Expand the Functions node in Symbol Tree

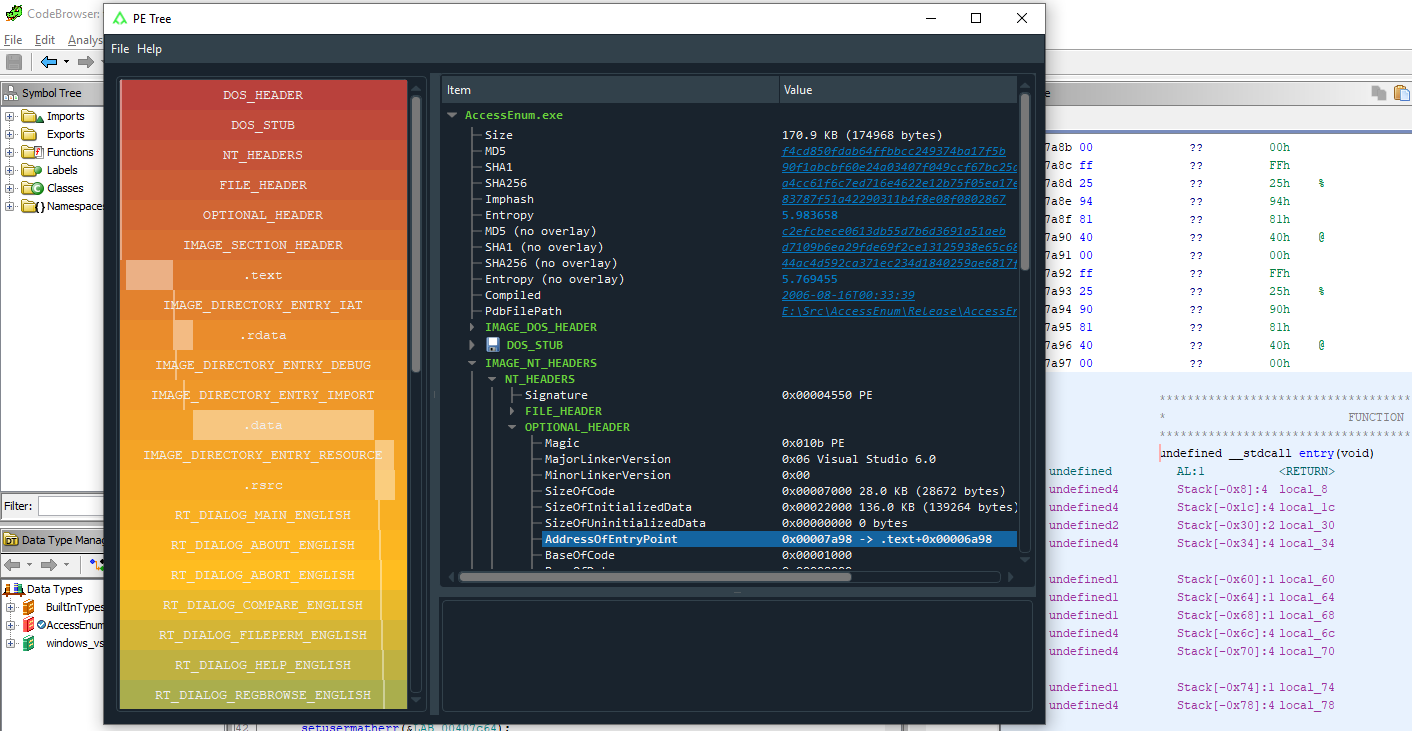click(10, 152)
